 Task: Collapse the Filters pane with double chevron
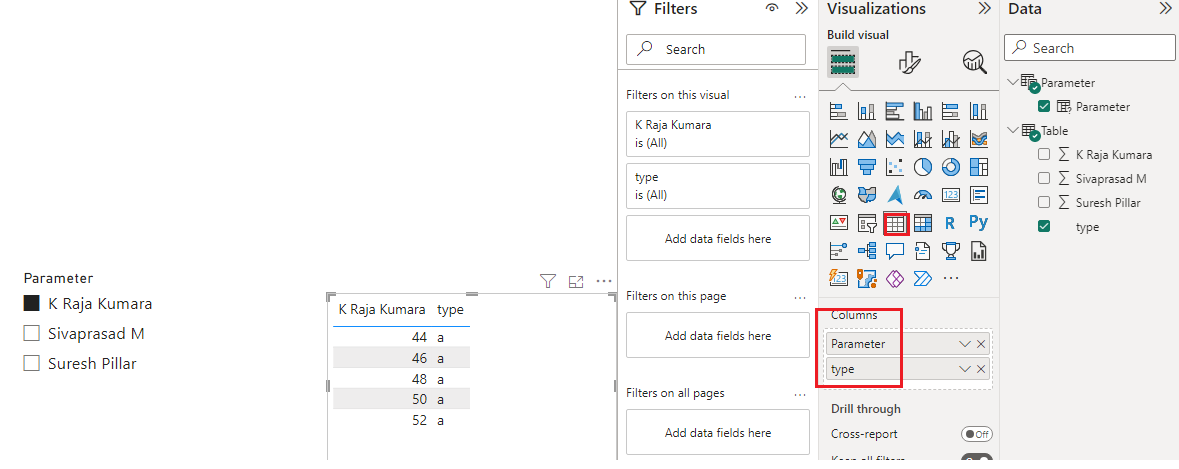tap(802, 9)
